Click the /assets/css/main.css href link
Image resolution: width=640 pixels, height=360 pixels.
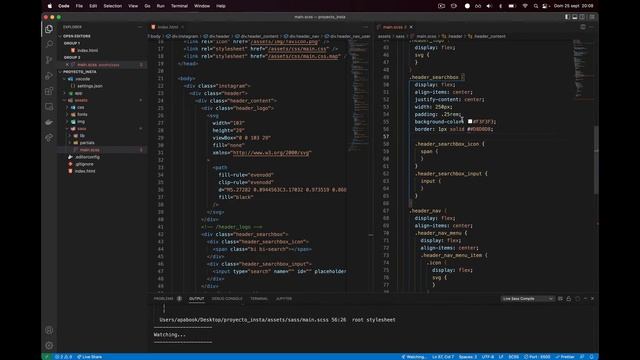pyautogui.click(x=298, y=49)
